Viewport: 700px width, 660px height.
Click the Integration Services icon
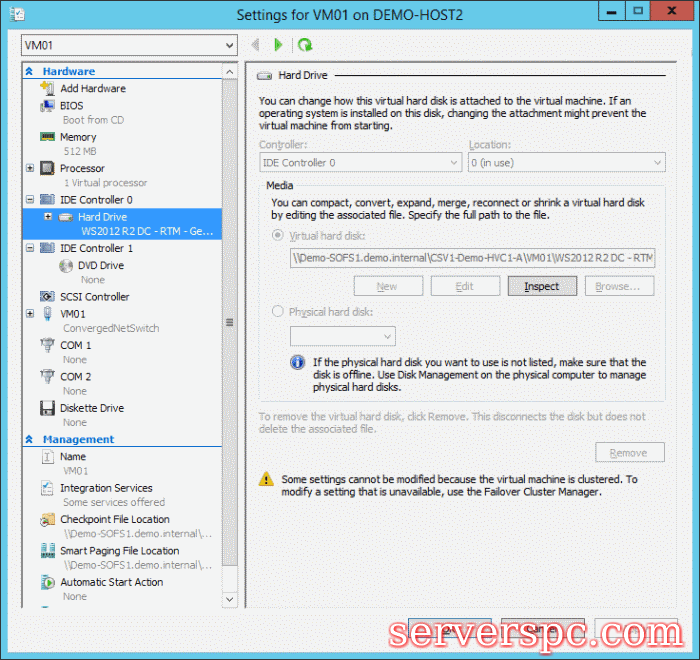(47, 488)
